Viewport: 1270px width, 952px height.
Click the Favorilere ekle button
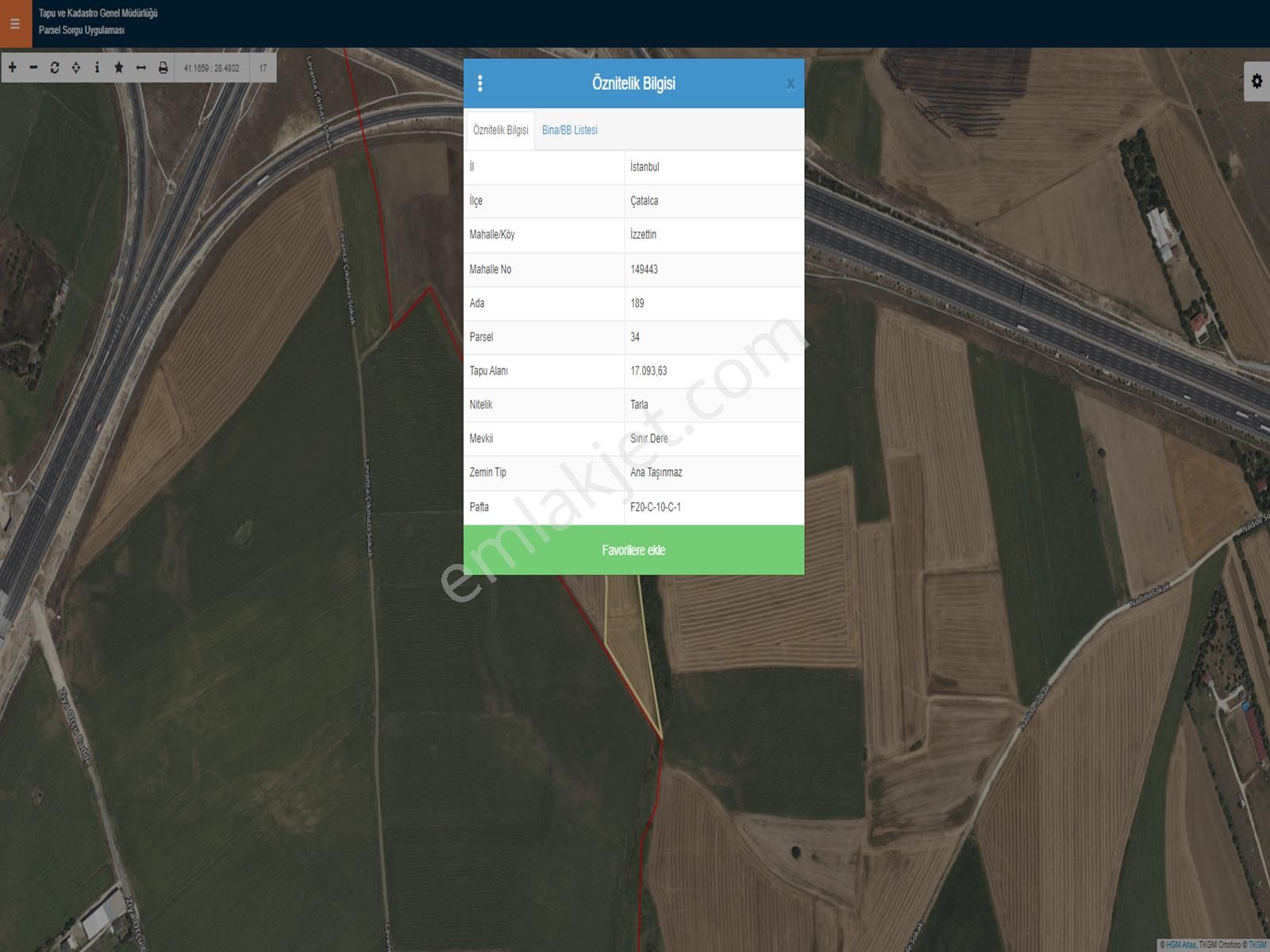click(633, 550)
